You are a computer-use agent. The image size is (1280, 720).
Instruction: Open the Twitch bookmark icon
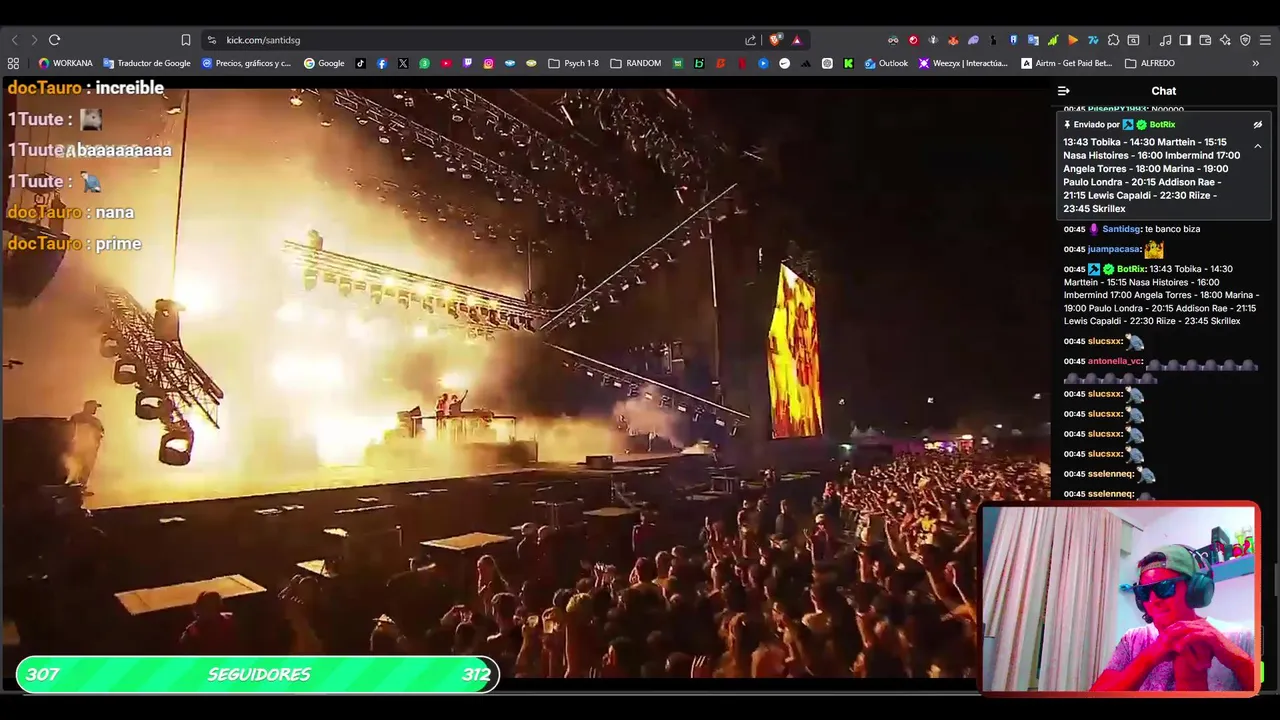pos(467,63)
